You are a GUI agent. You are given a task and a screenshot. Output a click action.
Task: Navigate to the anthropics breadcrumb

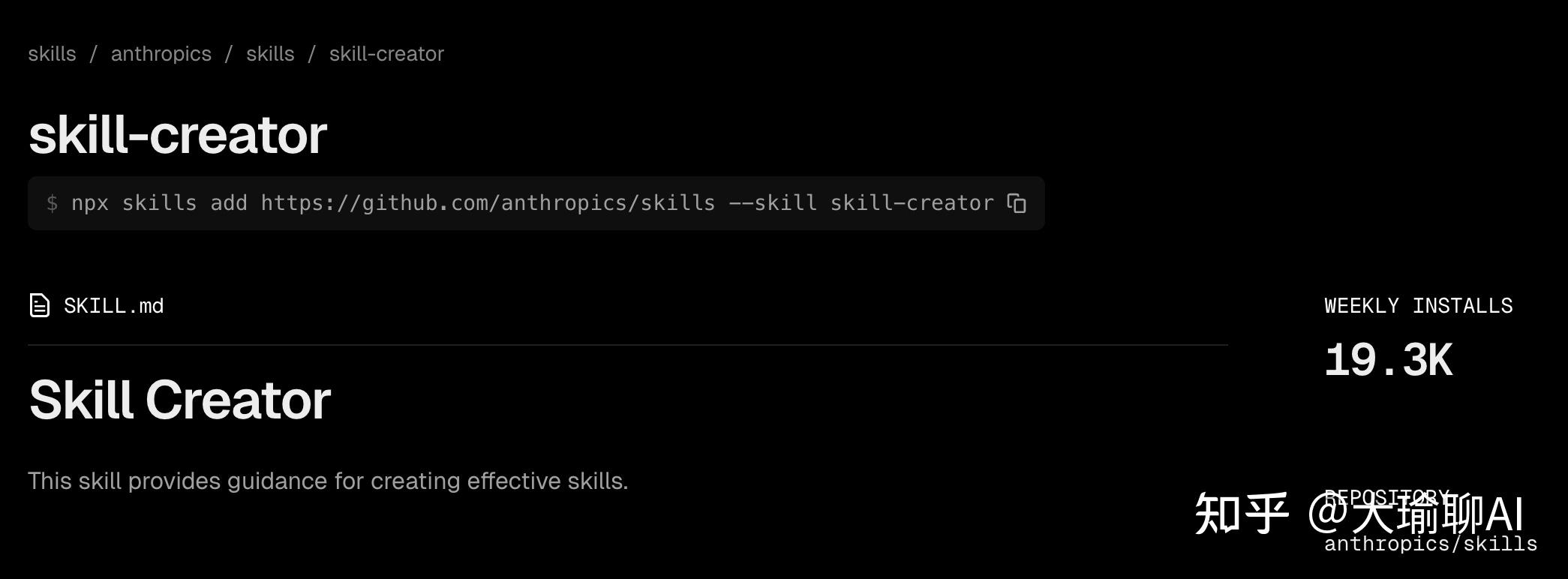pos(161,53)
